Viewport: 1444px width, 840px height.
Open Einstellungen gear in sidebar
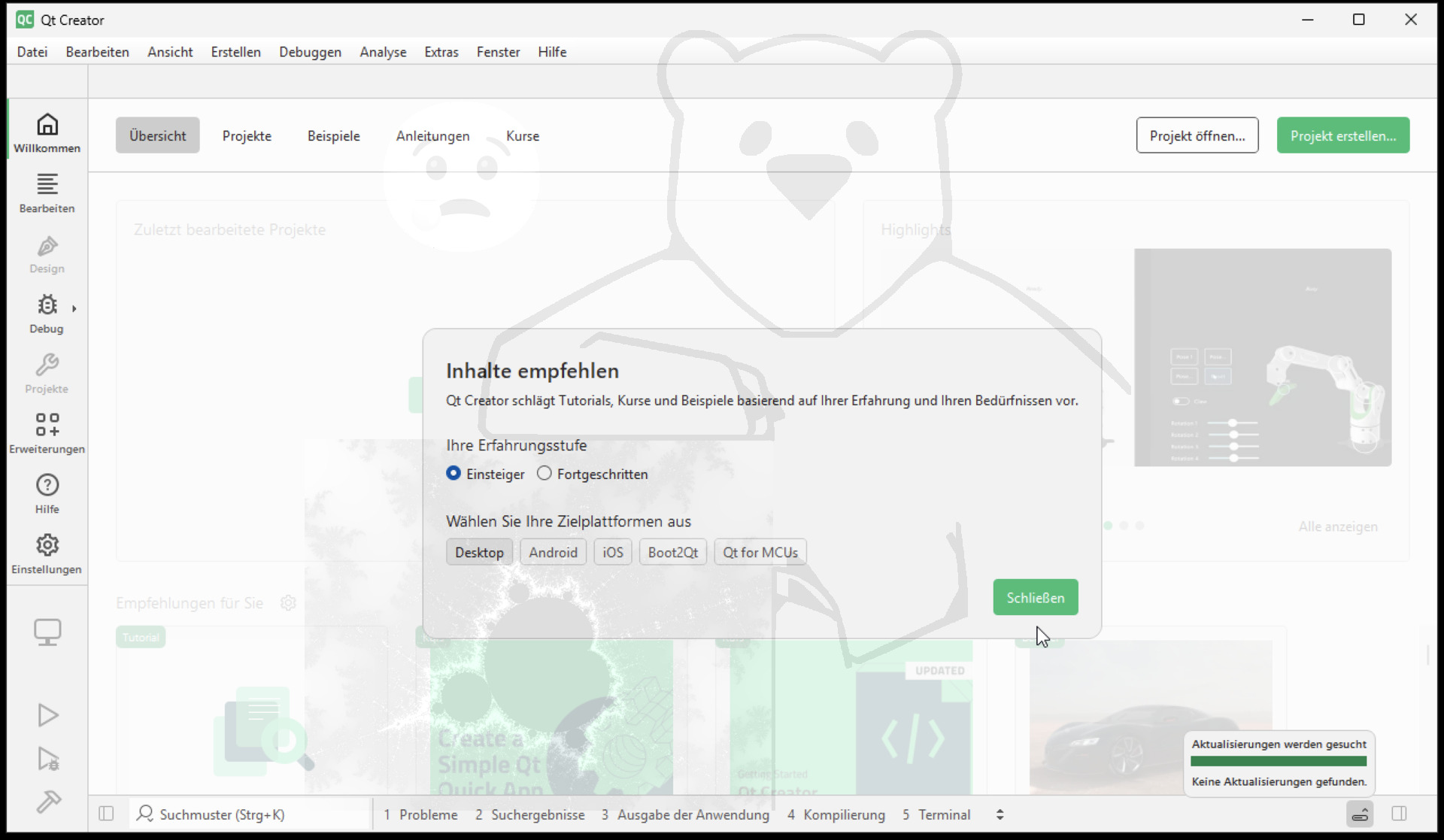point(47,554)
